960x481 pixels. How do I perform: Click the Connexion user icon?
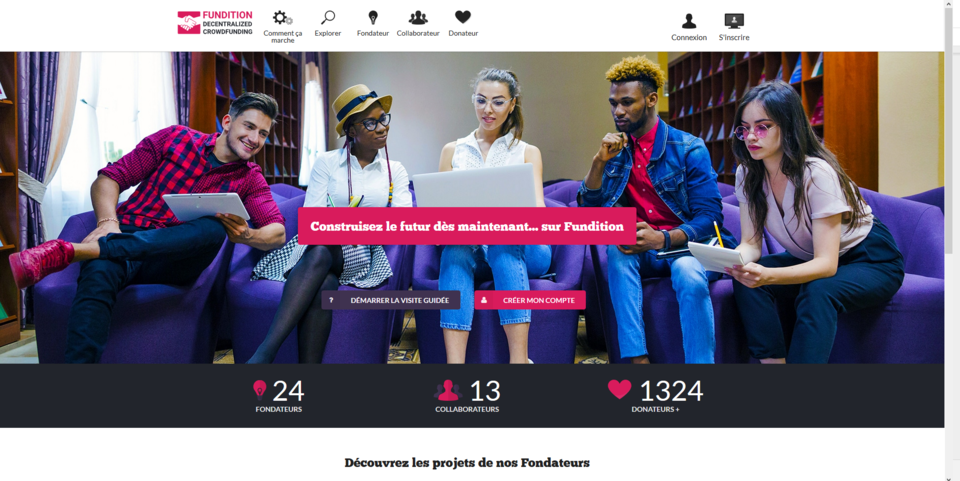[689, 21]
